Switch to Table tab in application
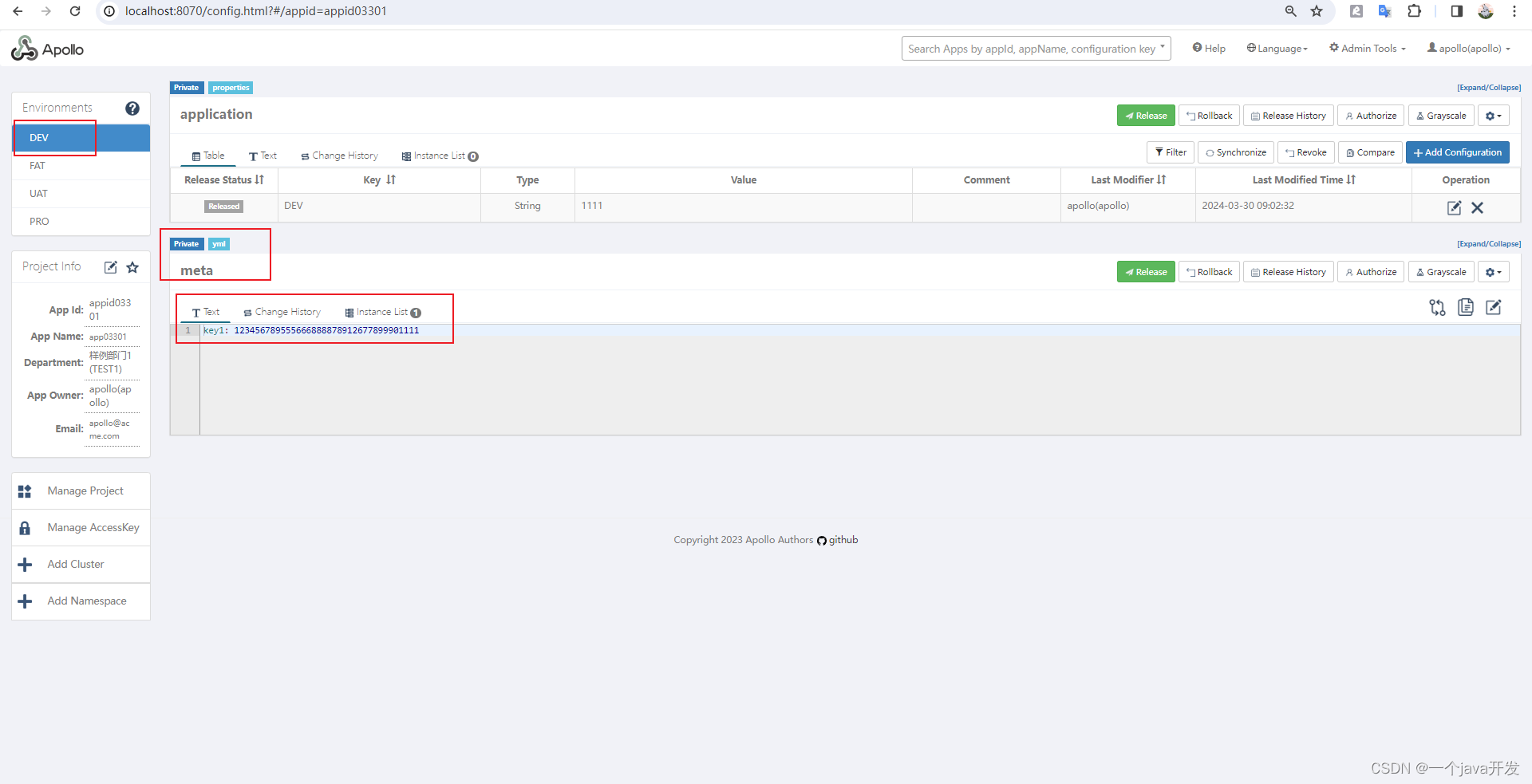Viewport: 1532px width, 784px height. [x=208, y=156]
